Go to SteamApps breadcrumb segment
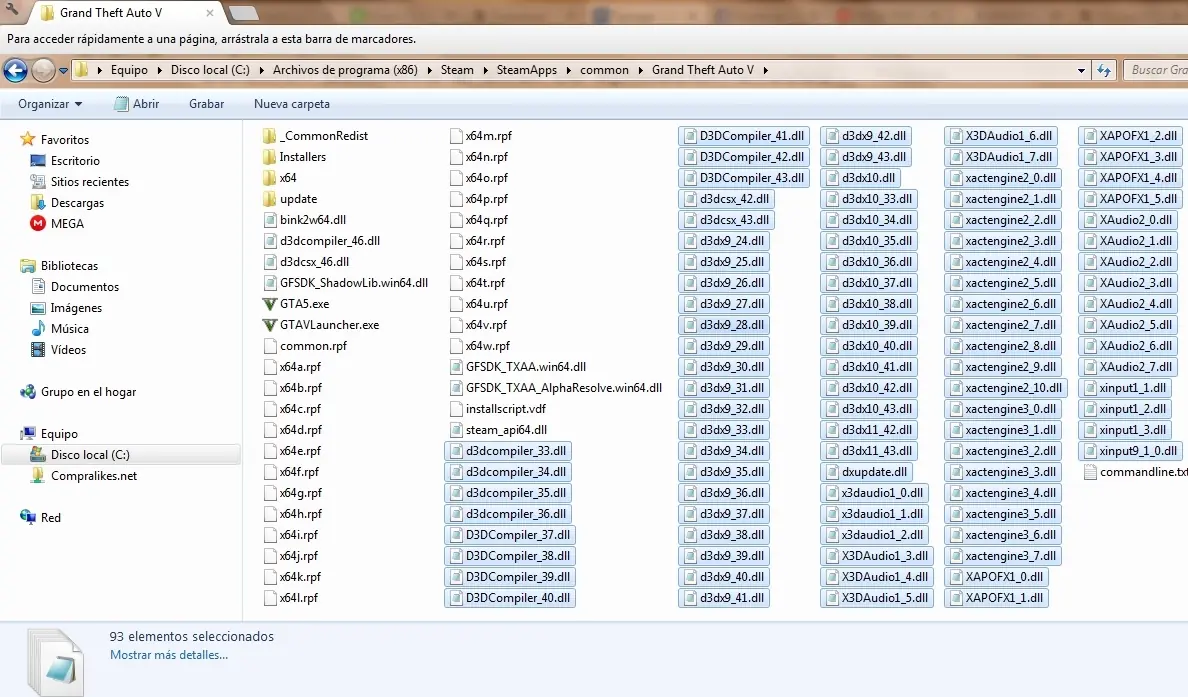 [x=527, y=70]
